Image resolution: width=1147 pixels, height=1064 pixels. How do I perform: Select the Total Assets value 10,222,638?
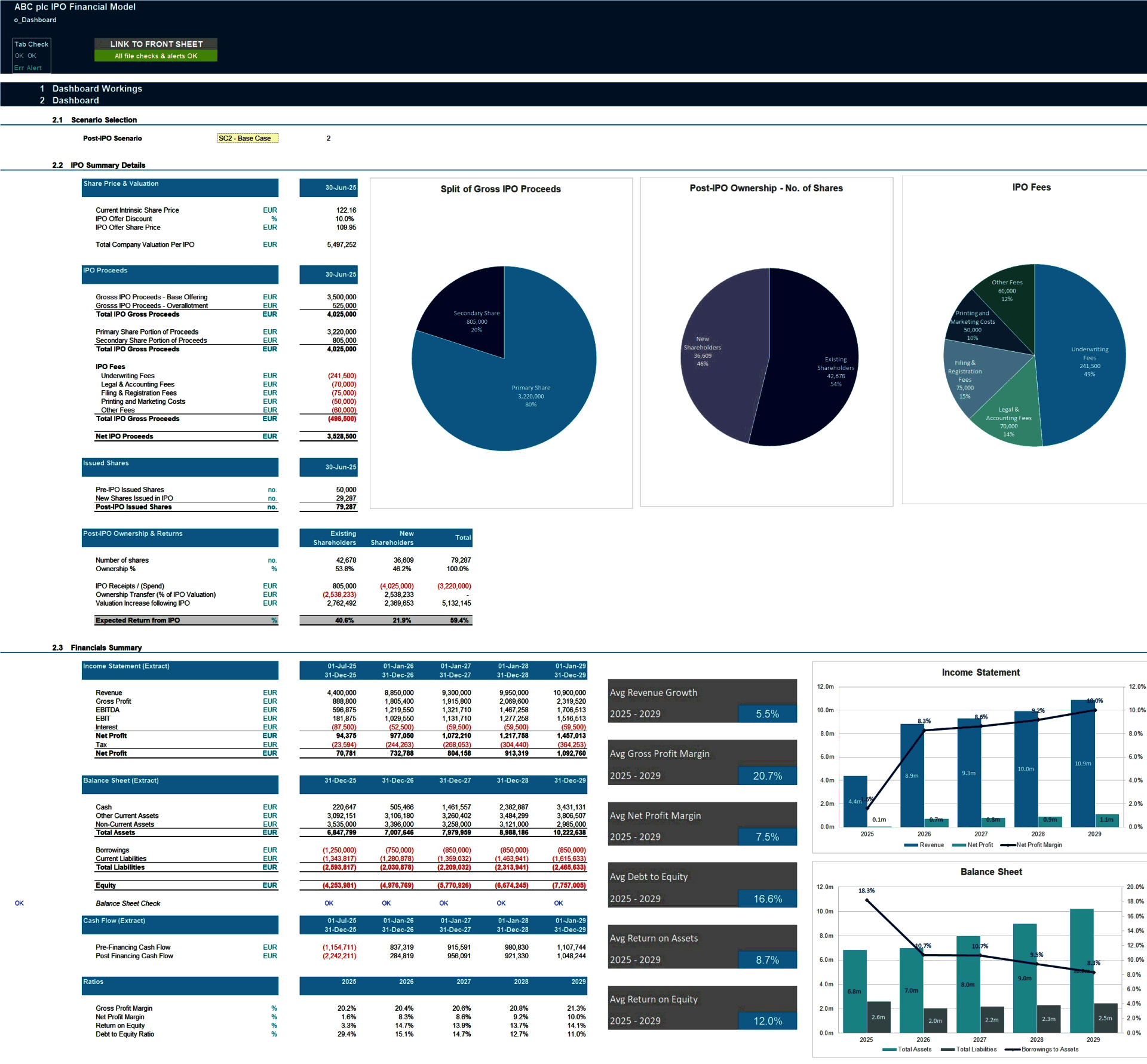569,833
